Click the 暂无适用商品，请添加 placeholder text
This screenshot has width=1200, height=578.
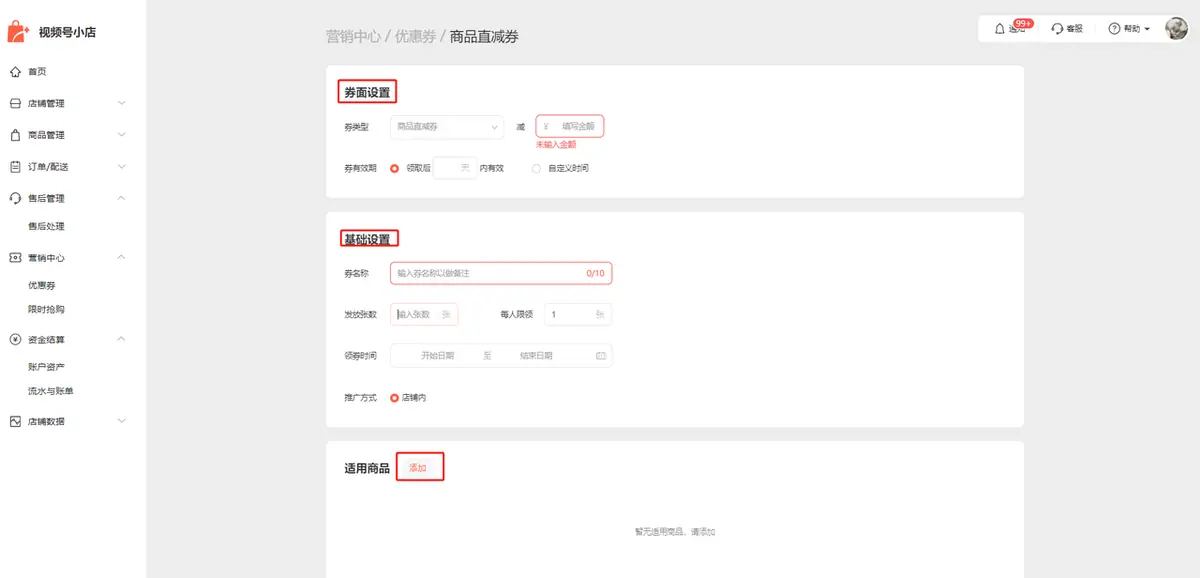[675, 532]
